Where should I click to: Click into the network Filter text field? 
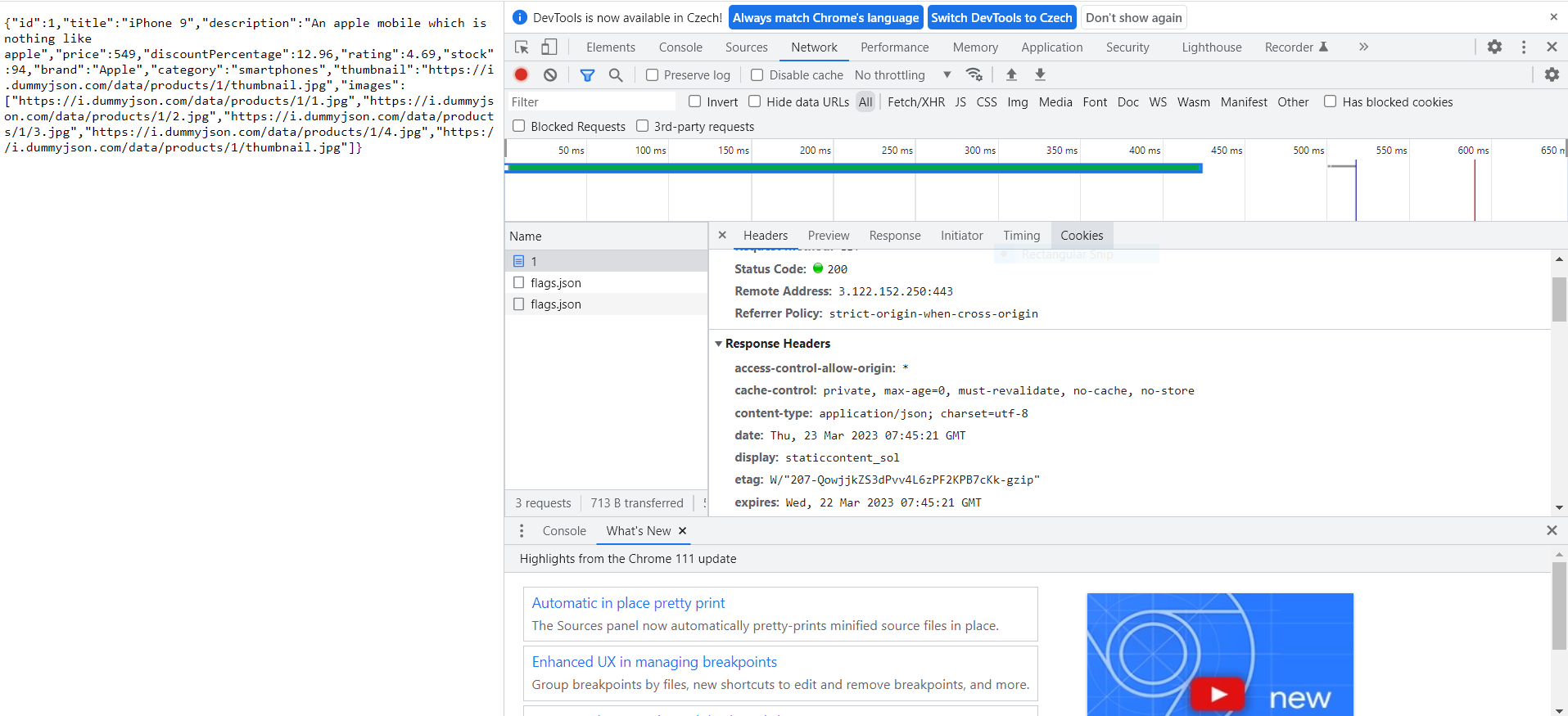(x=591, y=102)
